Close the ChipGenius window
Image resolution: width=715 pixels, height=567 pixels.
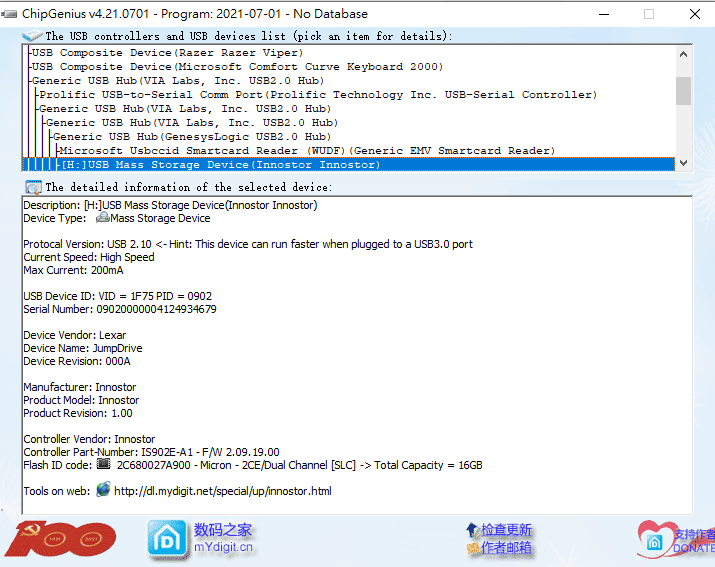tap(694, 14)
